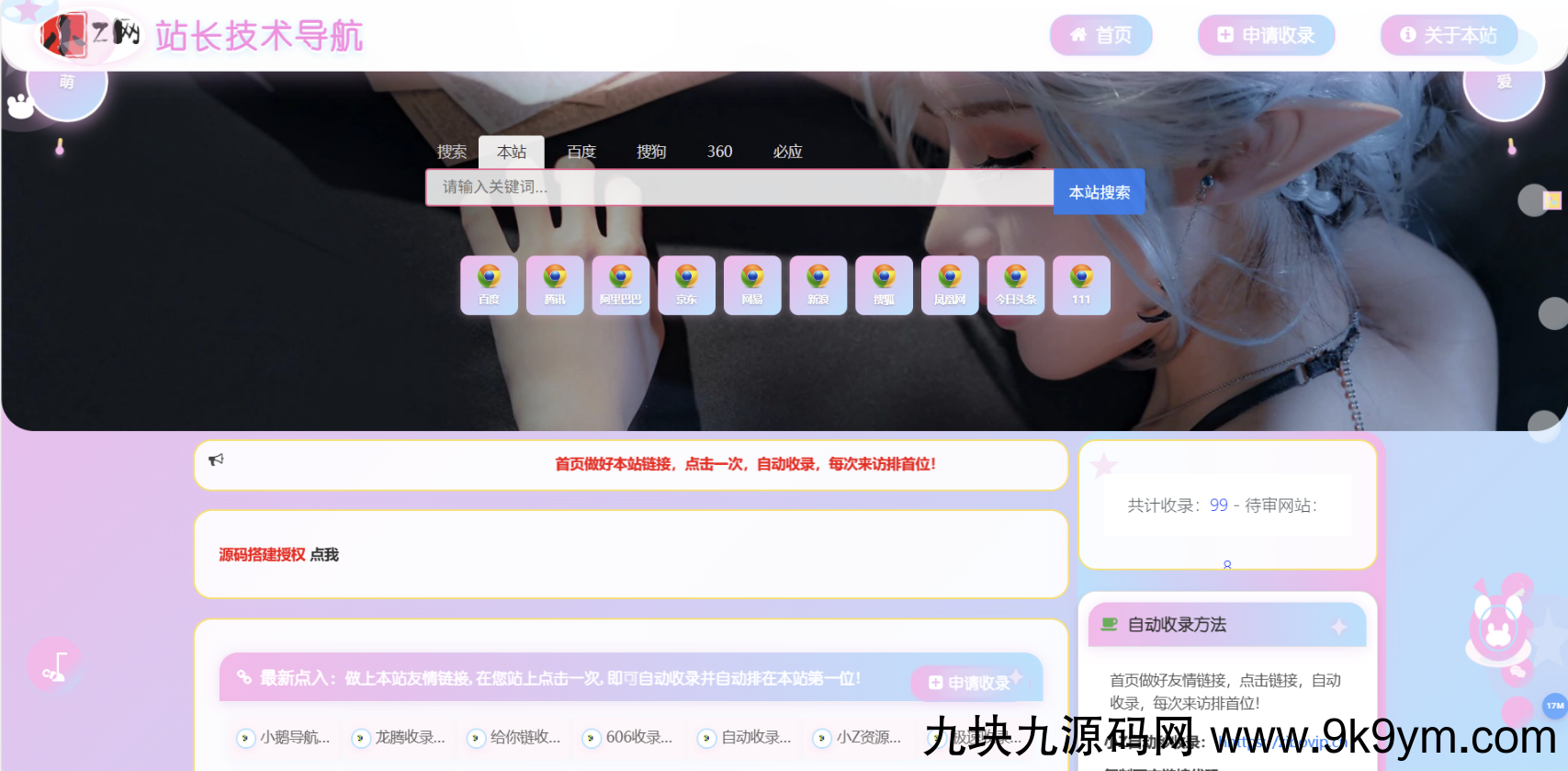Open the 111 shortcut icon

tap(1081, 286)
